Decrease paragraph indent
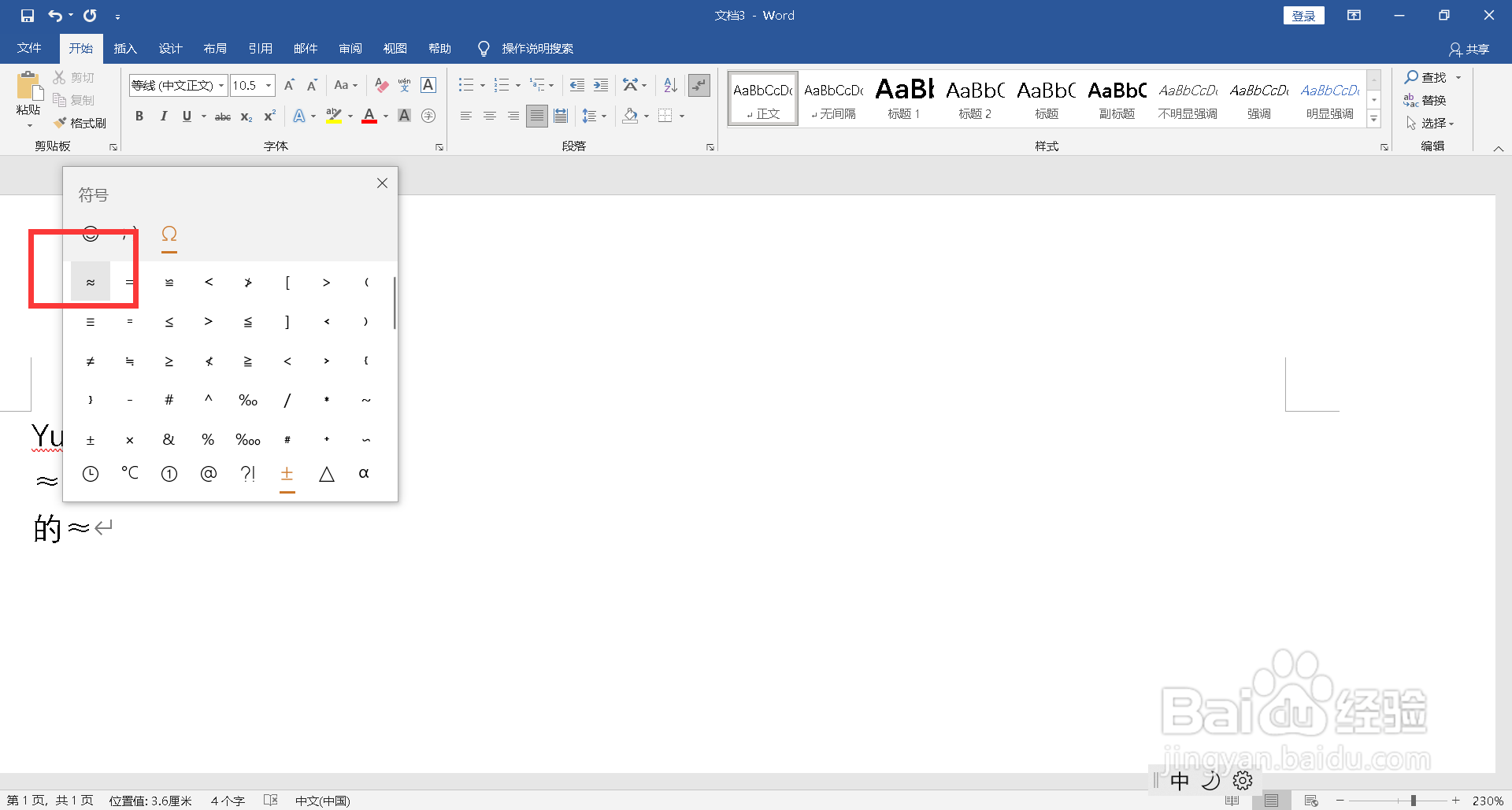The height and width of the screenshot is (810, 1512). [577, 85]
